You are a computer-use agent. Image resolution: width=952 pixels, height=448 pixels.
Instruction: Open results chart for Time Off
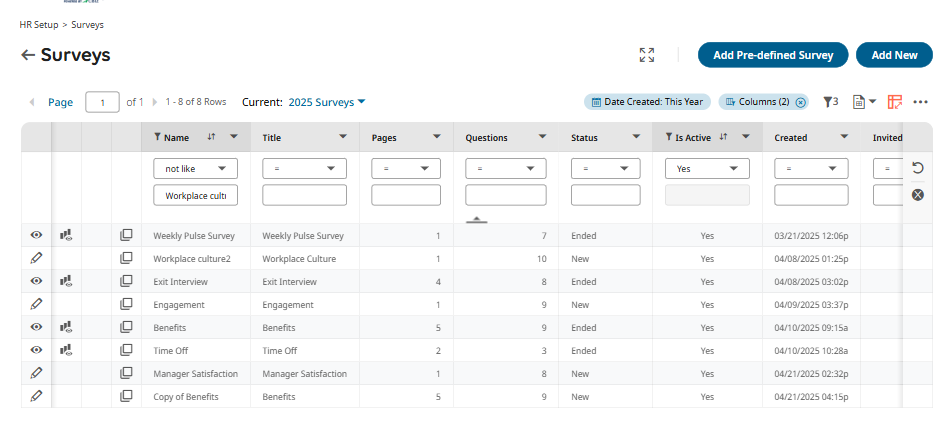66,350
